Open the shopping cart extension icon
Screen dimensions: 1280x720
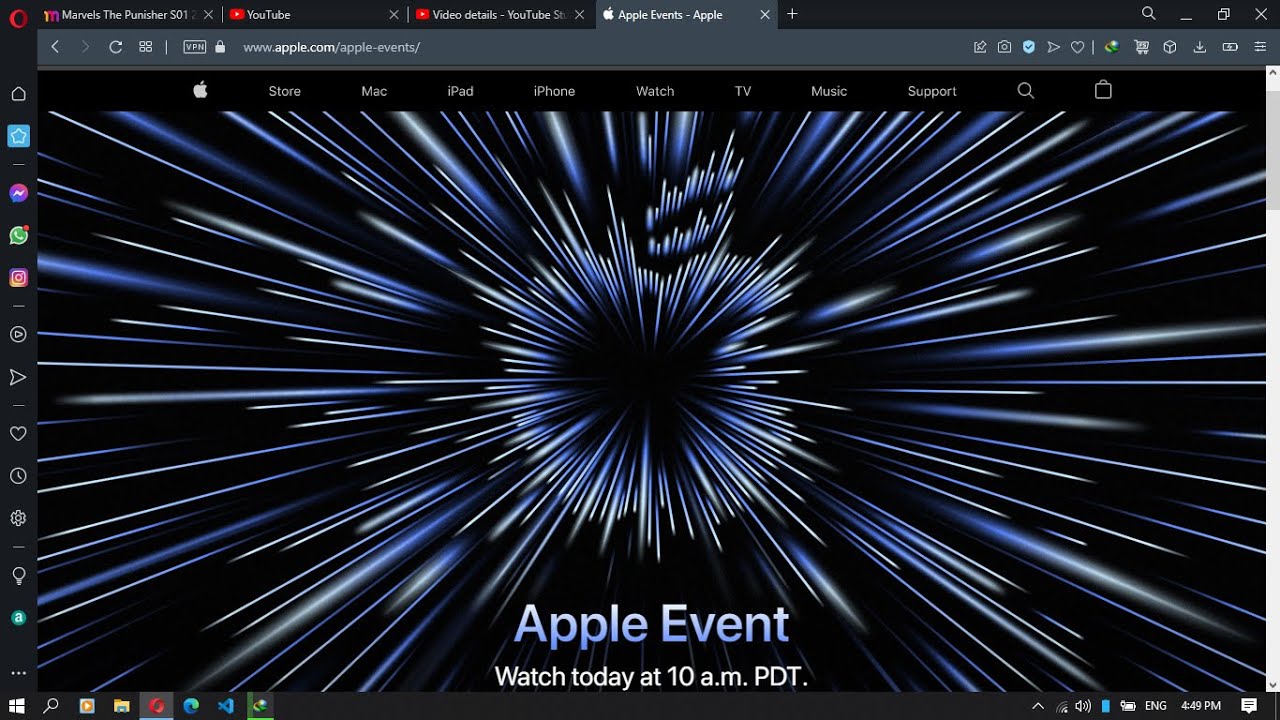1141,47
